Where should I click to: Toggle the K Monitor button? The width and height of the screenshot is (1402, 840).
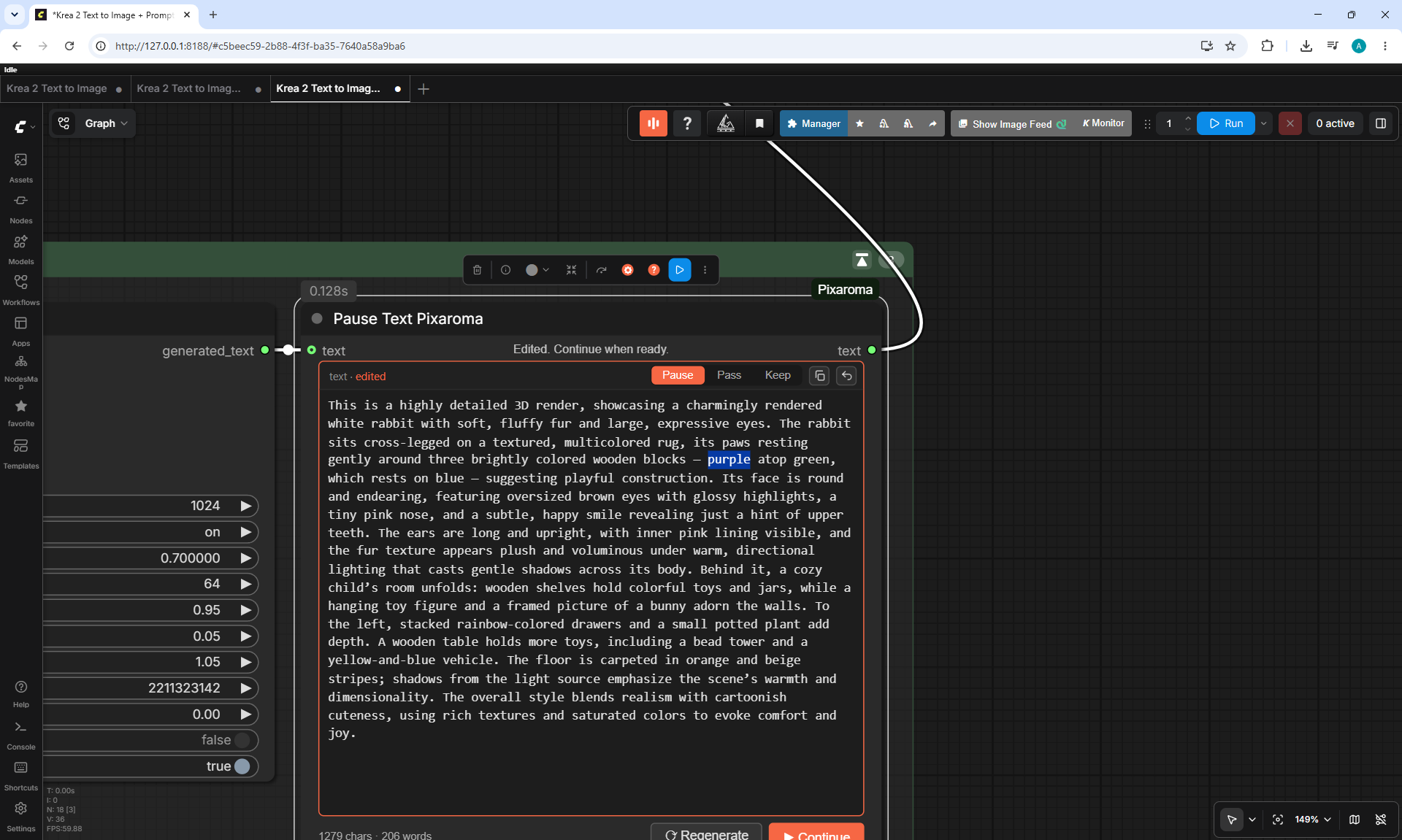1103,123
